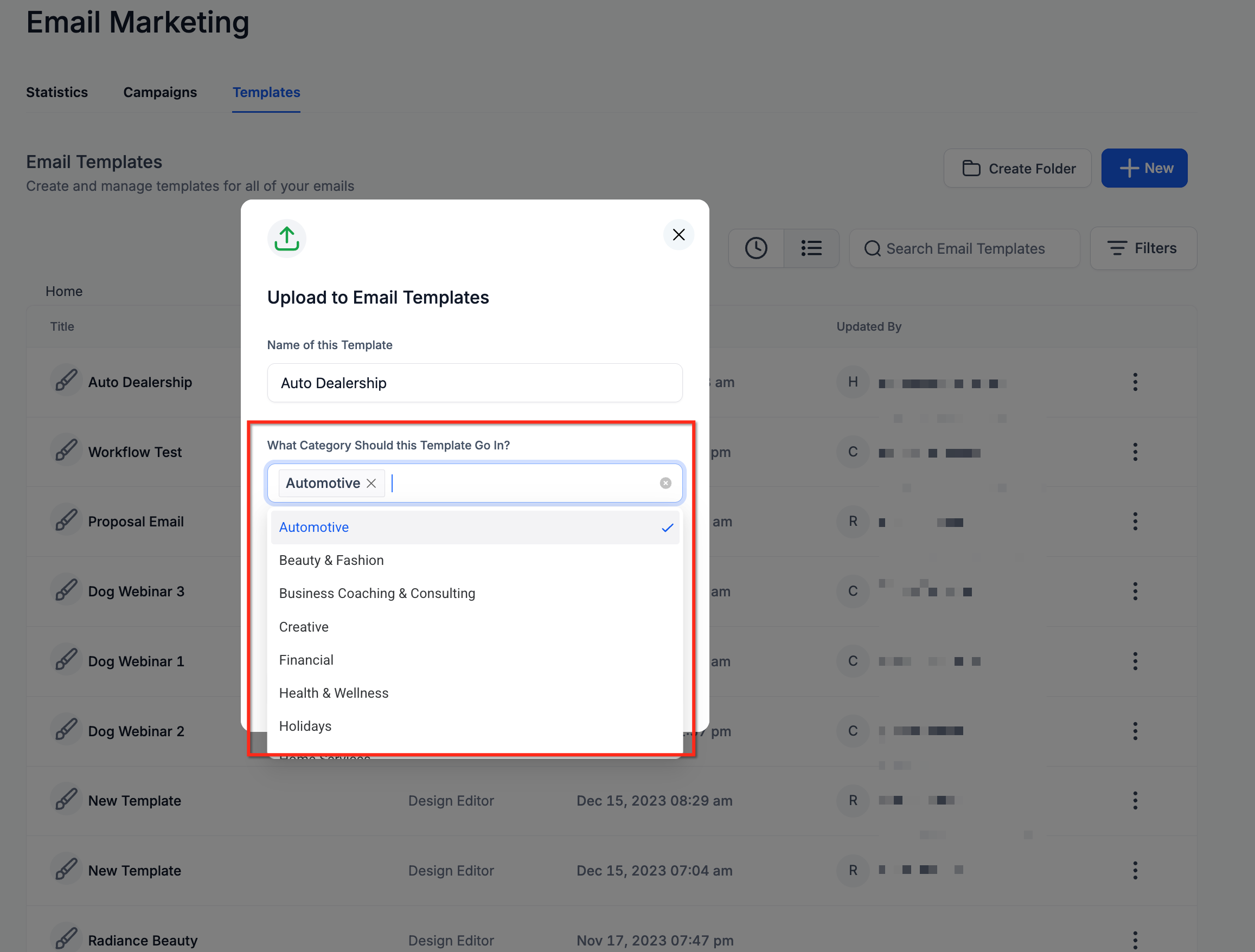This screenshot has width=1255, height=952.
Task: Open the three-dot menu for Workflow Test
Action: click(1135, 452)
